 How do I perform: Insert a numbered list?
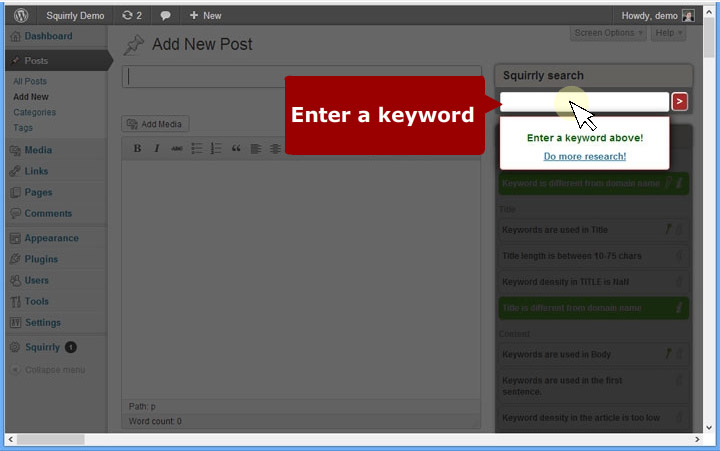click(216, 149)
